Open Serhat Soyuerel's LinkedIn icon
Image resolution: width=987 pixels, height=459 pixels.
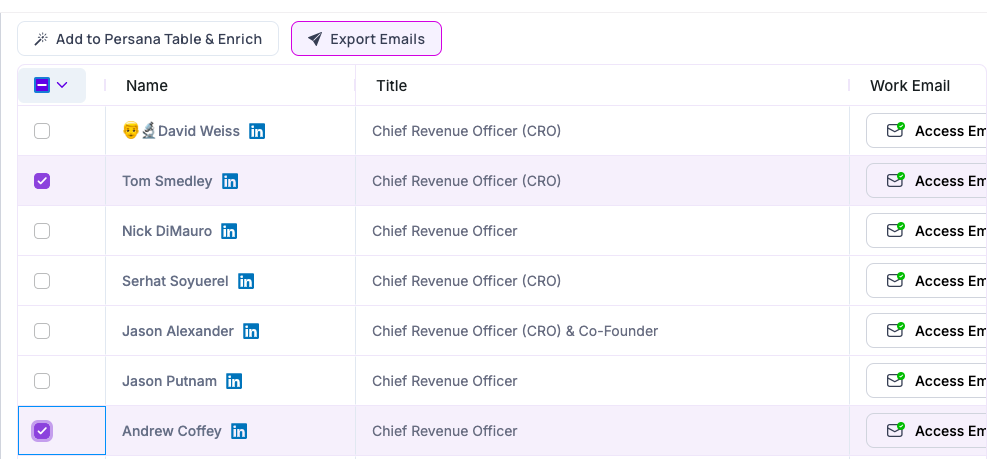pyautogui.click(x=246, y=281)
